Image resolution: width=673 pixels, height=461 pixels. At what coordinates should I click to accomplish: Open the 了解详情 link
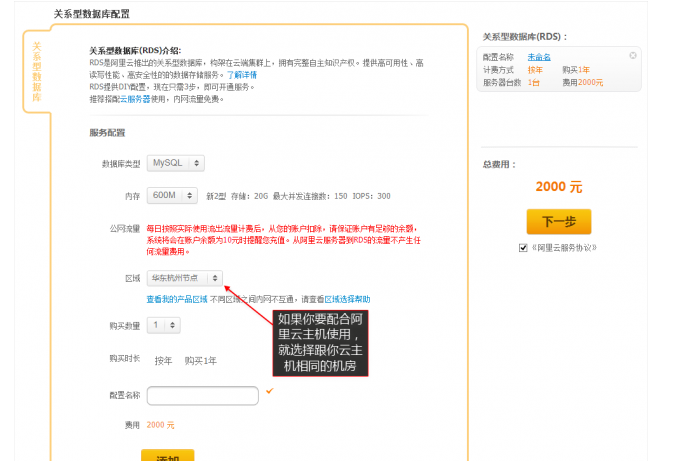pos(242,75)
